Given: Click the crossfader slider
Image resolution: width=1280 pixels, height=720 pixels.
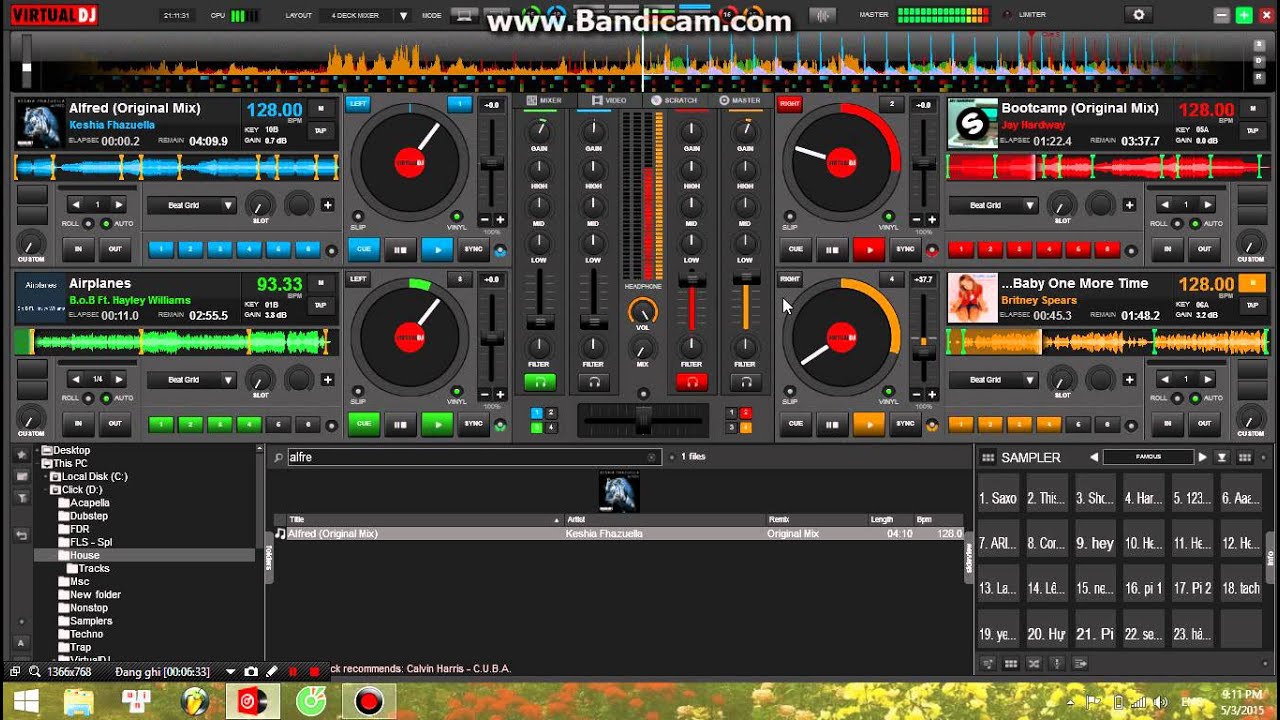Looking at the screenshot, I should [x=643, y=420].
